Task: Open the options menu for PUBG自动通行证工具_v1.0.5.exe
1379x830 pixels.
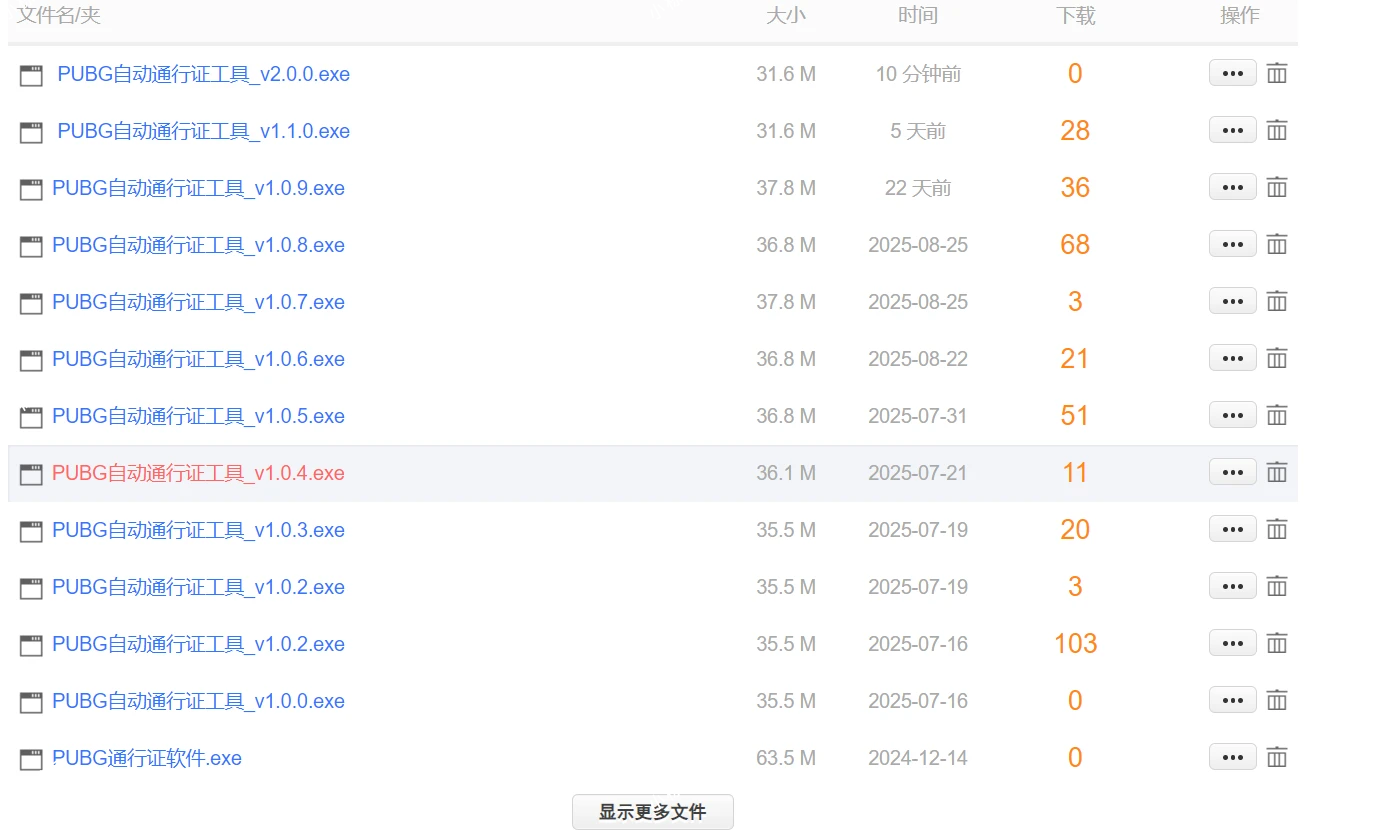Action: 1232,415
